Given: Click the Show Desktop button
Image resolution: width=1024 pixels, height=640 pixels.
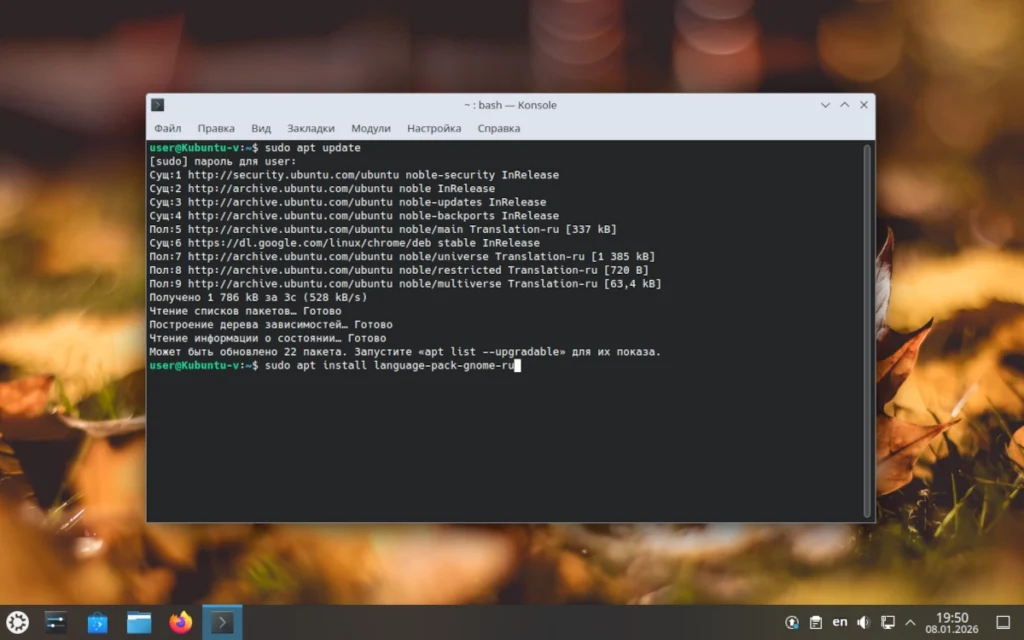Looking at the screenshot, I should [1003, 622].
